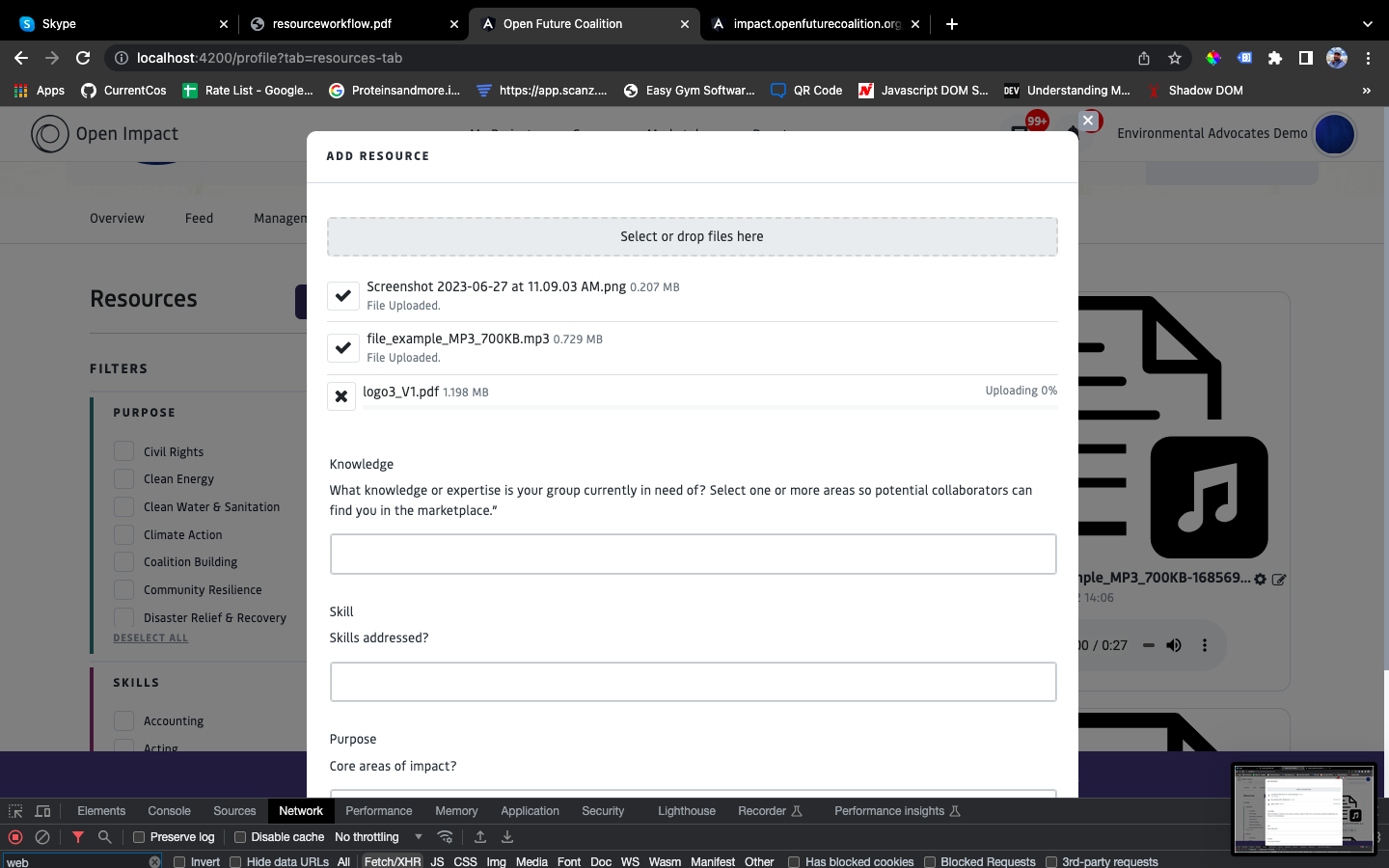Open the No throttling dropdown
The height and width of the screenshot is (868, 1389).
[378, 837]
